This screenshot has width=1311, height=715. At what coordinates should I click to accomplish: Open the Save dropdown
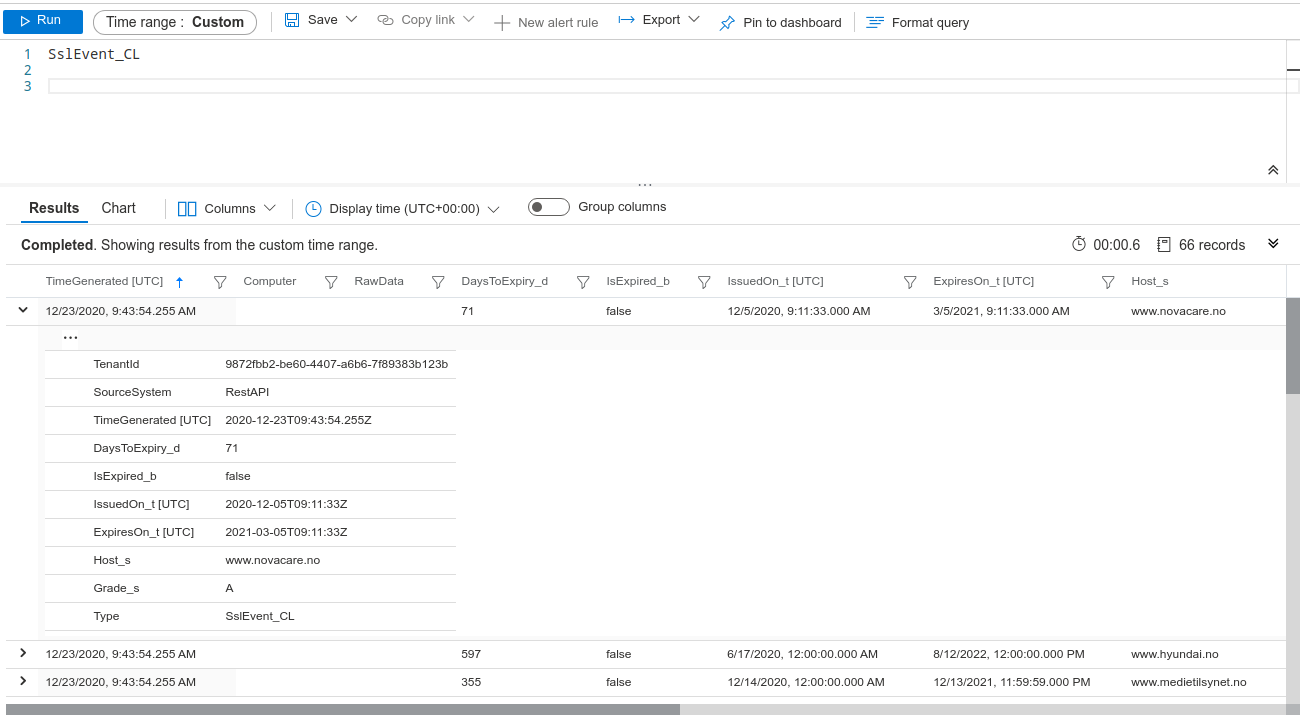tap(320, 20)
